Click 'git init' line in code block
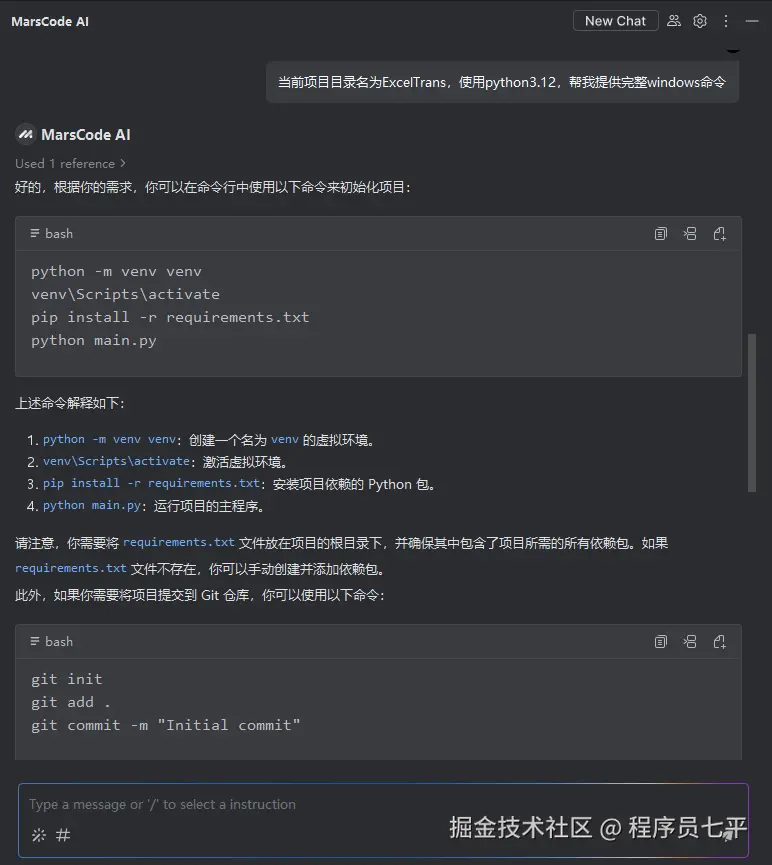Viewport: 772px width, 865px height. click(67, 679)
